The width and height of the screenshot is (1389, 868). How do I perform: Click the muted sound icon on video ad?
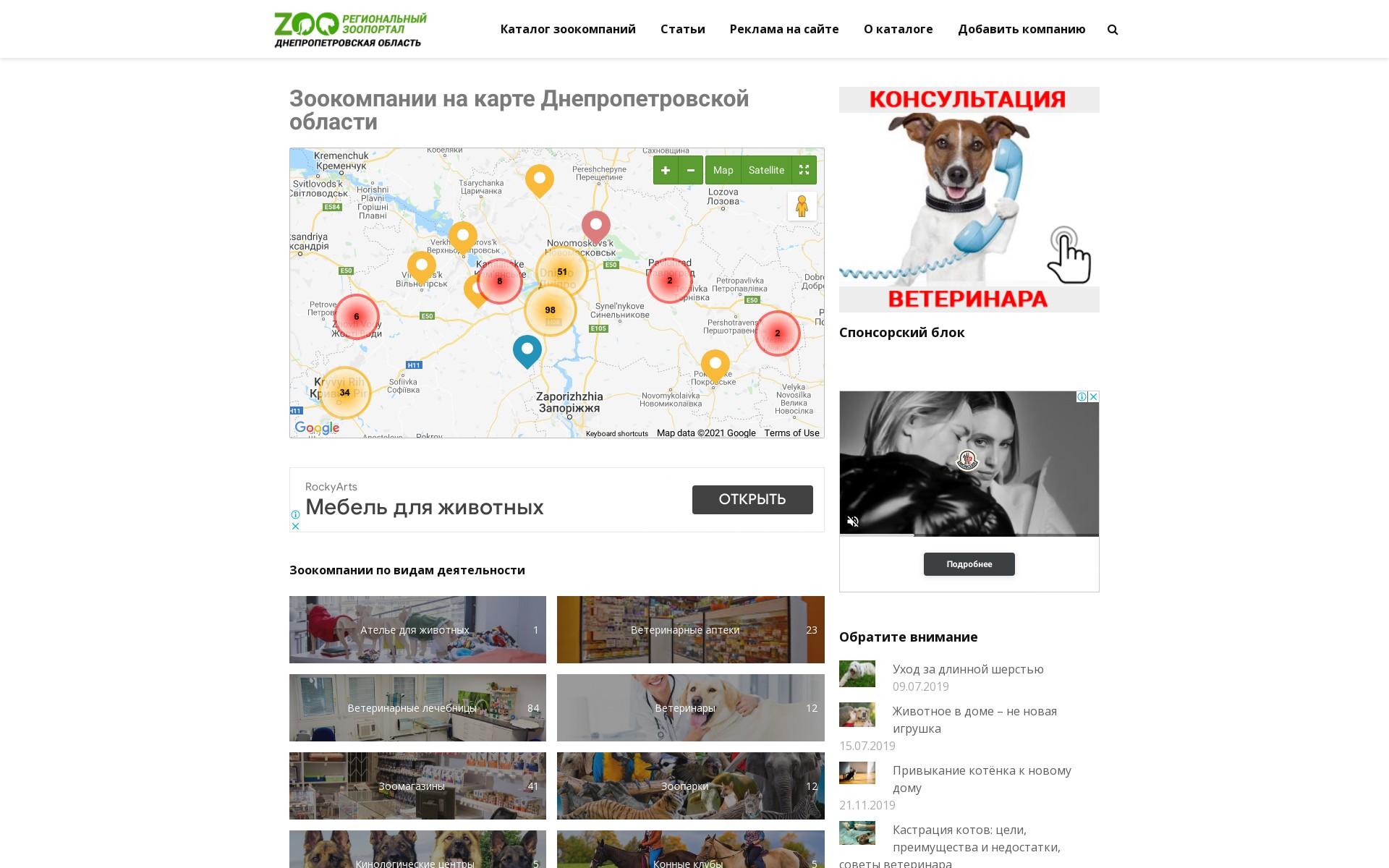(853, 522)
